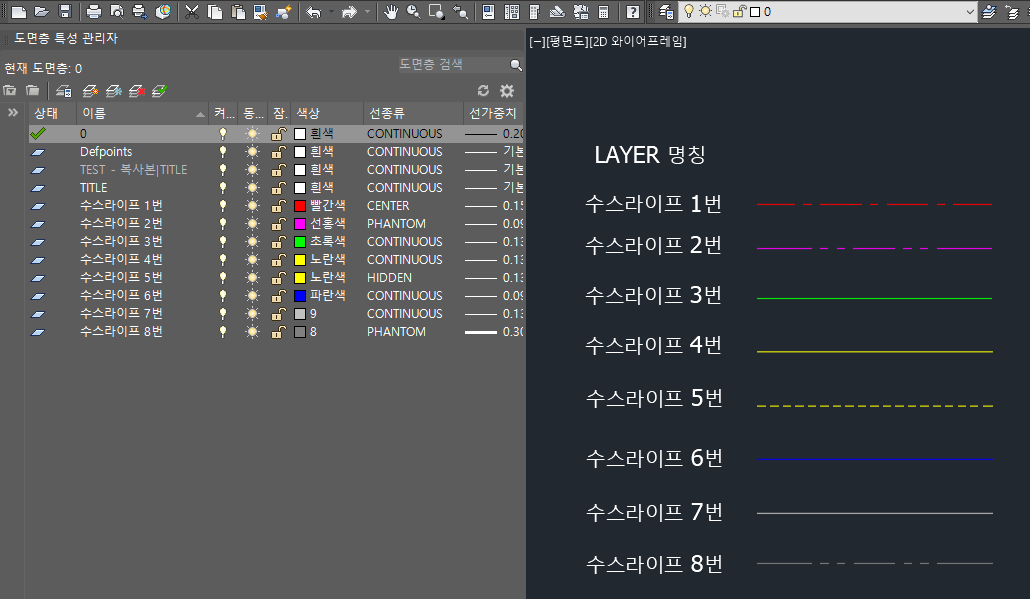Toggle on/off bulb for layer 수스라이프 3번
The image size is (1030, 599).
223,242
